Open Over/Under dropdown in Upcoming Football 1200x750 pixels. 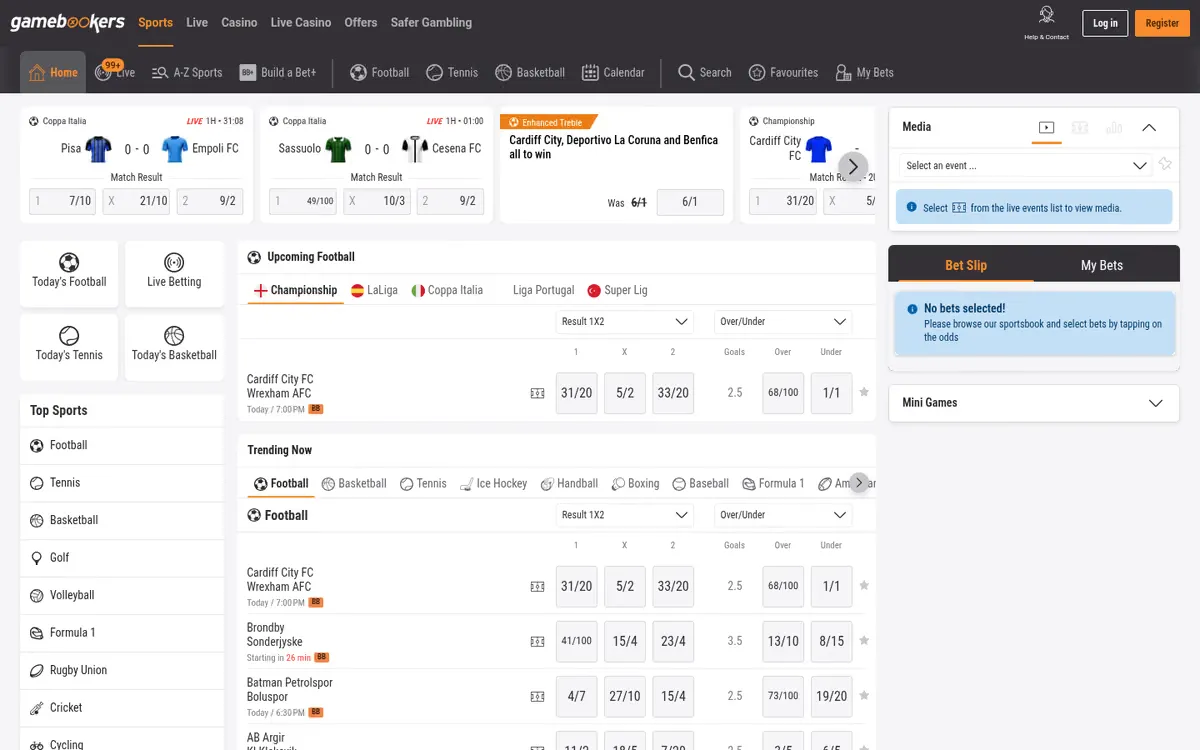pyautogui.click(x=783, y=322)
